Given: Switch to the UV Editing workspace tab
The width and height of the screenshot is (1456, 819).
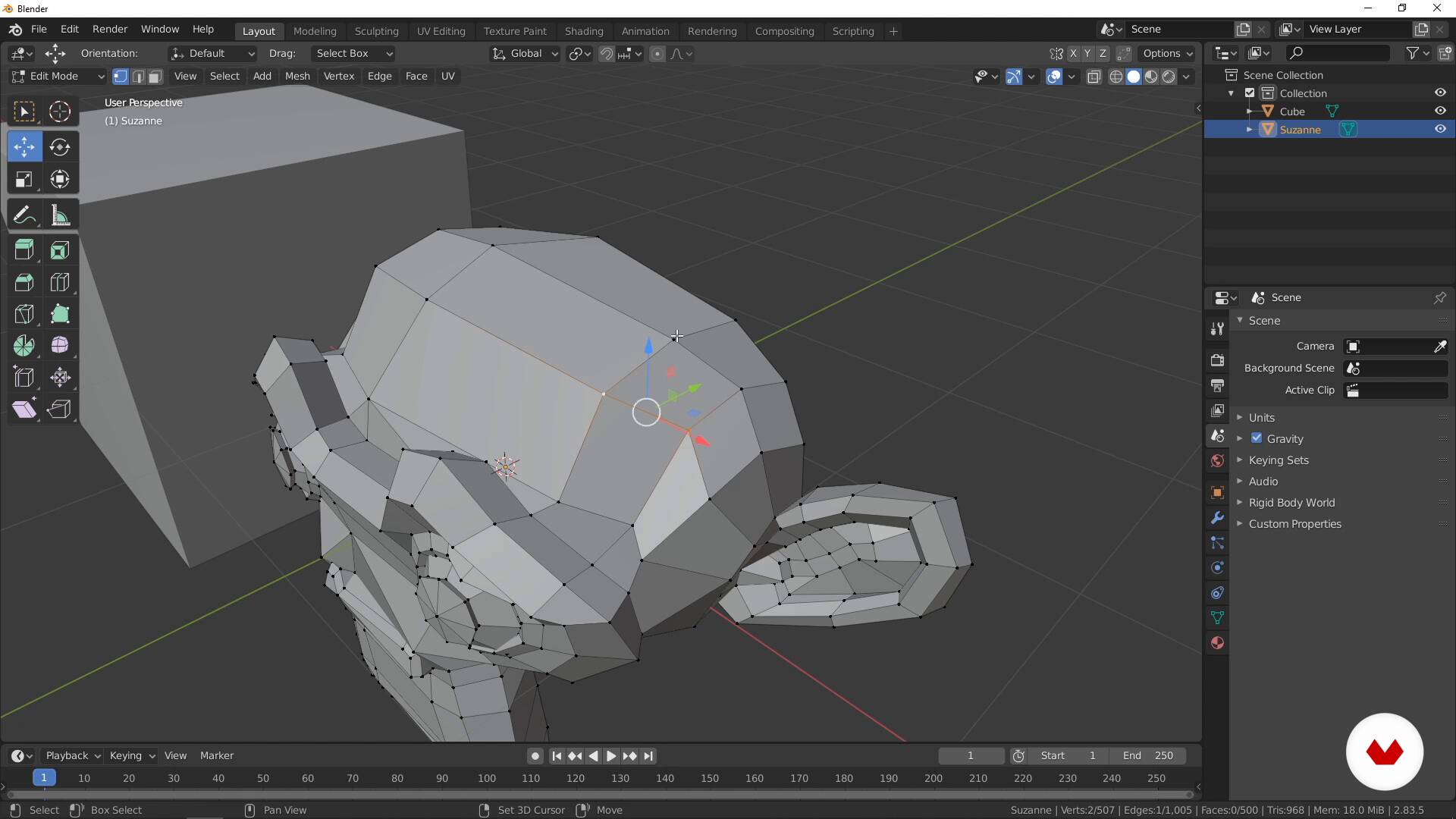Looking at the screenshot, I should pos(441,31).
